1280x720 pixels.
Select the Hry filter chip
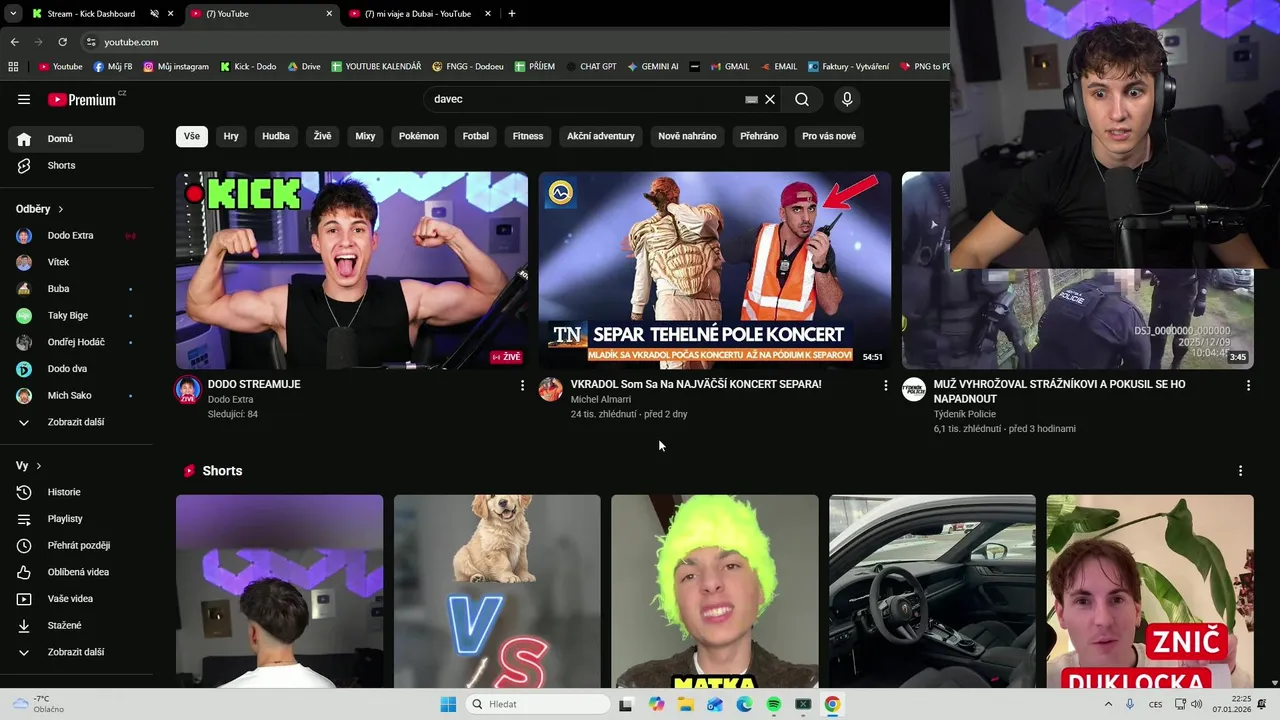[231, 136]
